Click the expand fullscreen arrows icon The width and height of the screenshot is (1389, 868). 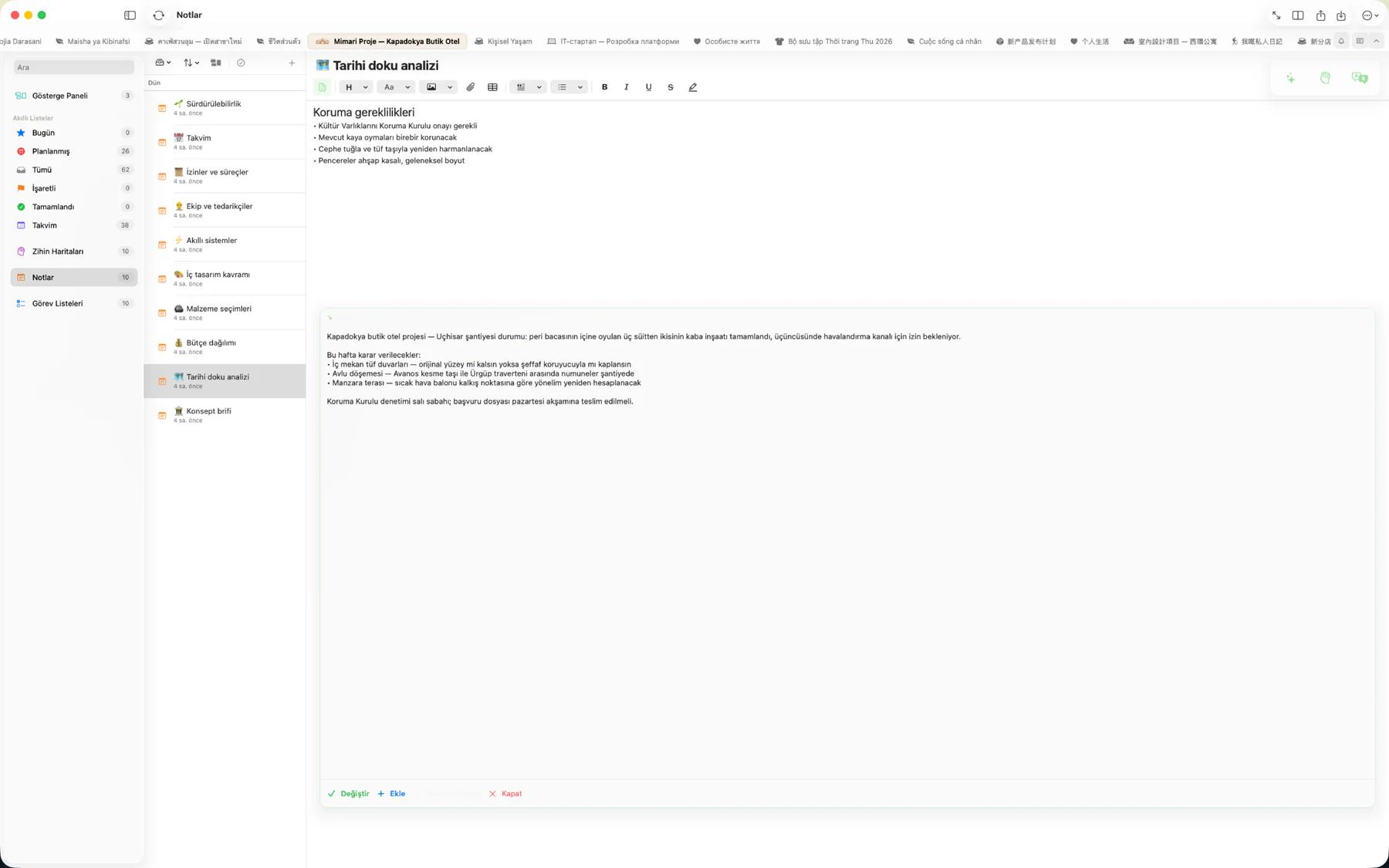click(1276, 15)
